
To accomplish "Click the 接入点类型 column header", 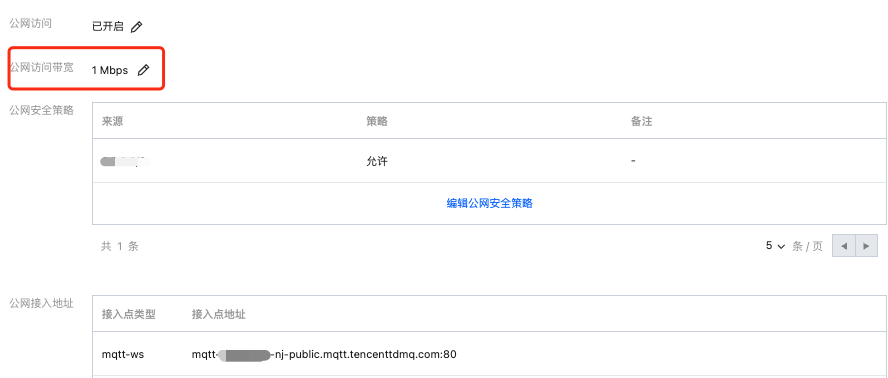I will click(x=129, y=314).
